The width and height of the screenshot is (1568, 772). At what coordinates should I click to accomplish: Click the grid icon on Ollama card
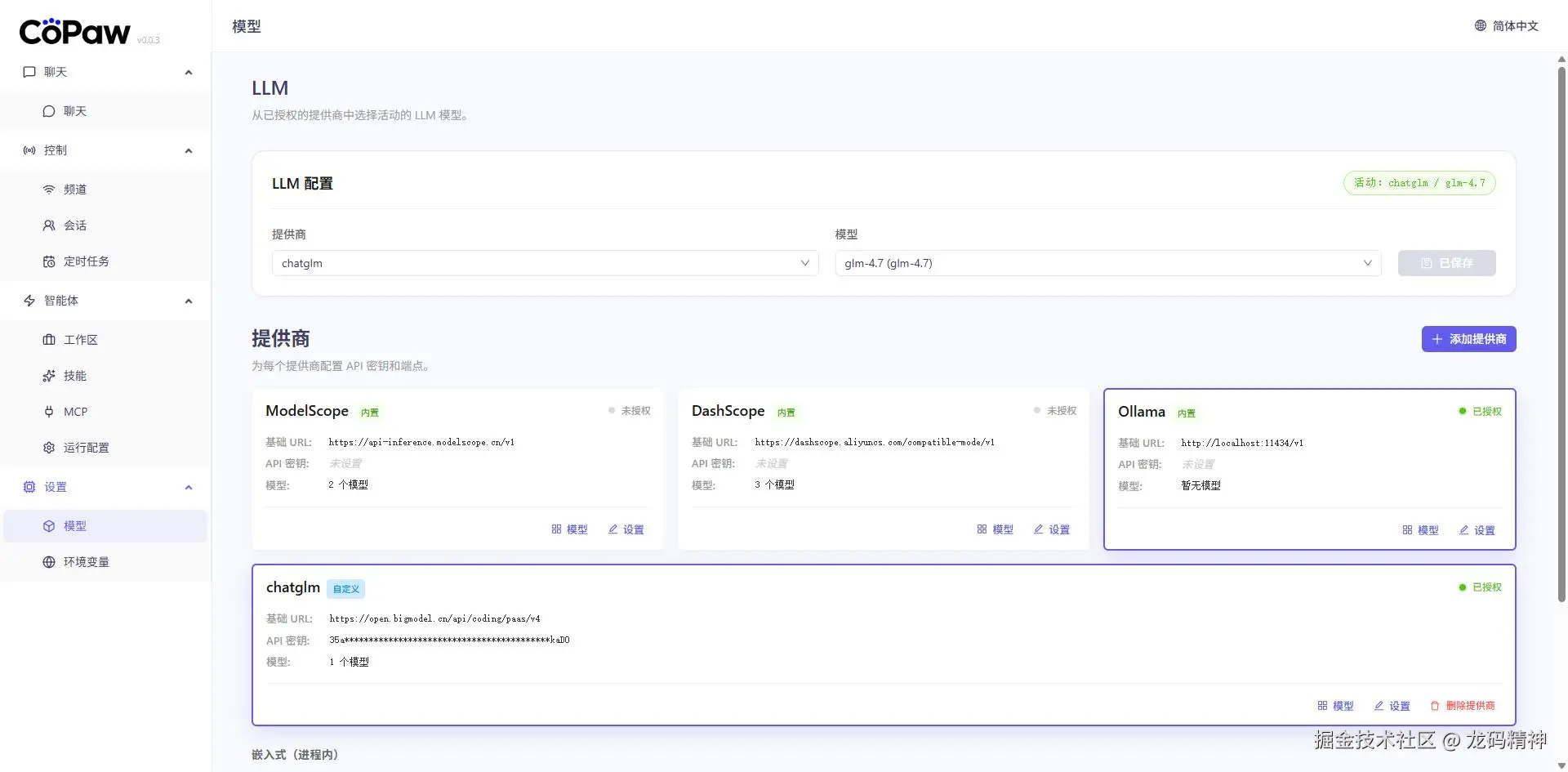point(1407,530)
